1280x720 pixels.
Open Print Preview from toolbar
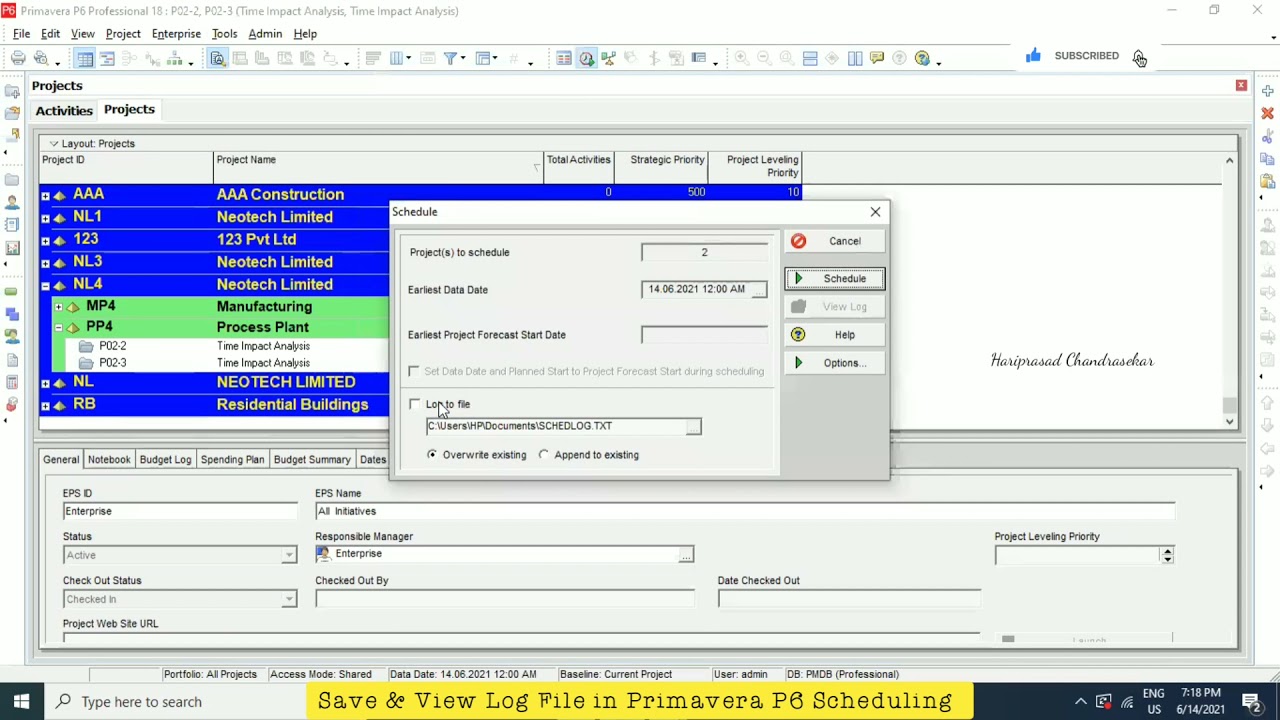click(x=41, y=59)
